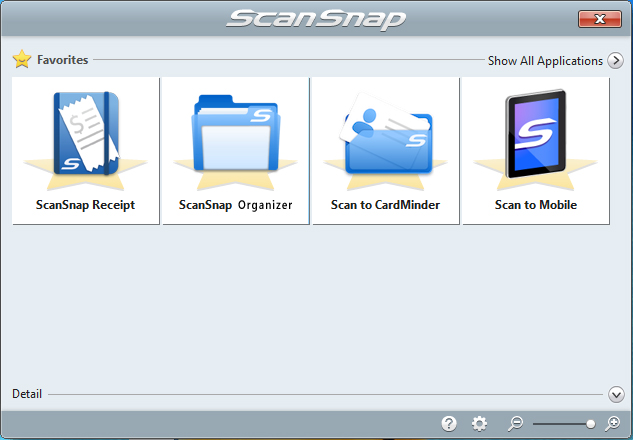Select the Scan to CardMinder icon

coord(386,133)
